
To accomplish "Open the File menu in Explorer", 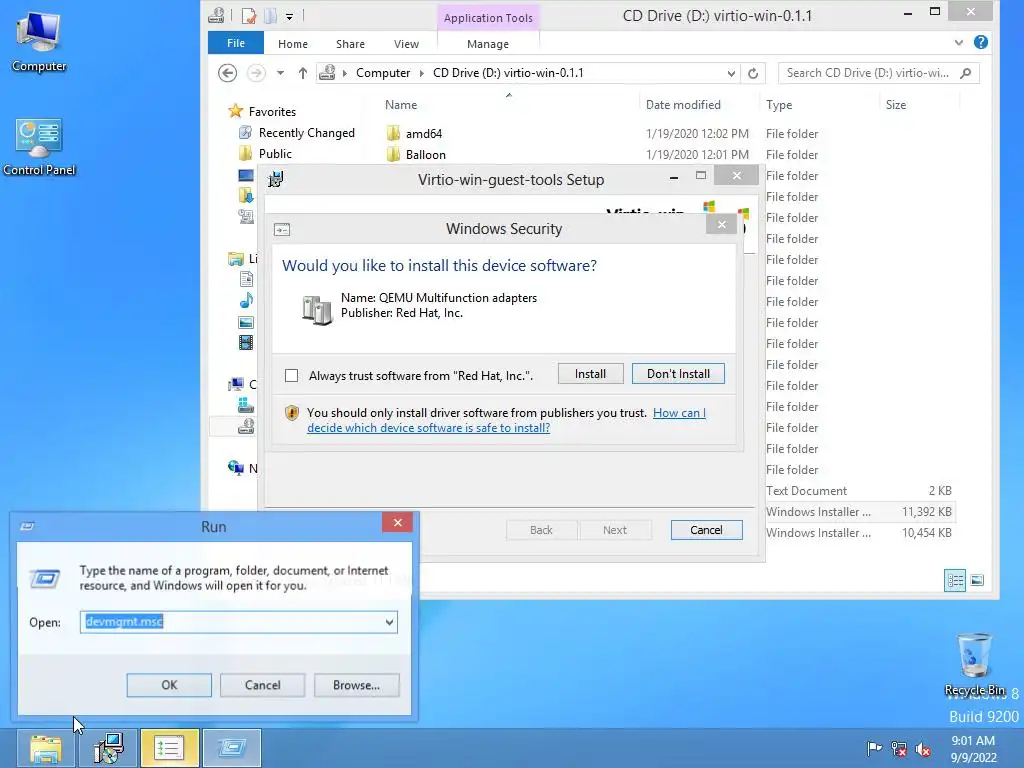I will coord(236,43).
